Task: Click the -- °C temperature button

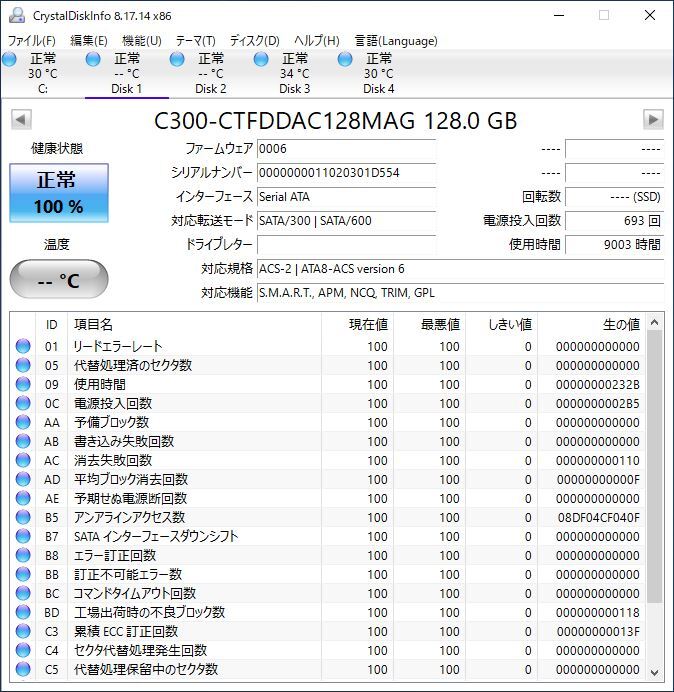Action: 59,279
